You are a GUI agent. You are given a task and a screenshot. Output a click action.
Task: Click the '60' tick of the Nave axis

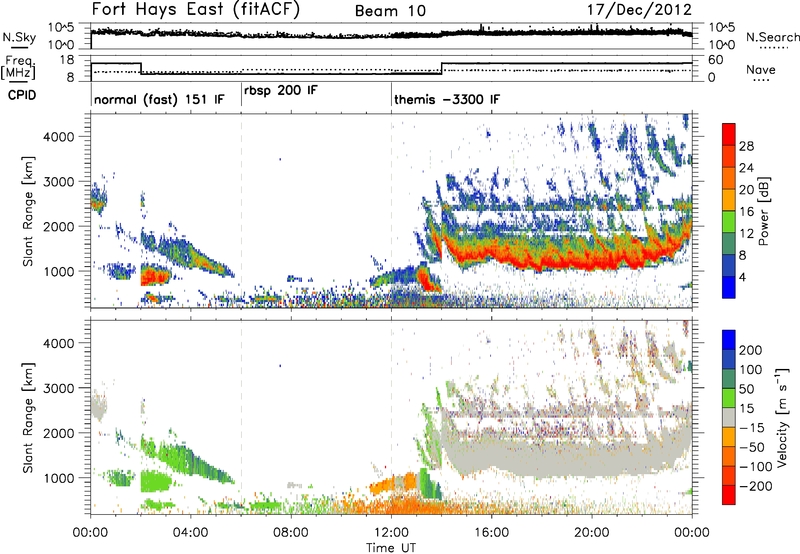point(716,60)
